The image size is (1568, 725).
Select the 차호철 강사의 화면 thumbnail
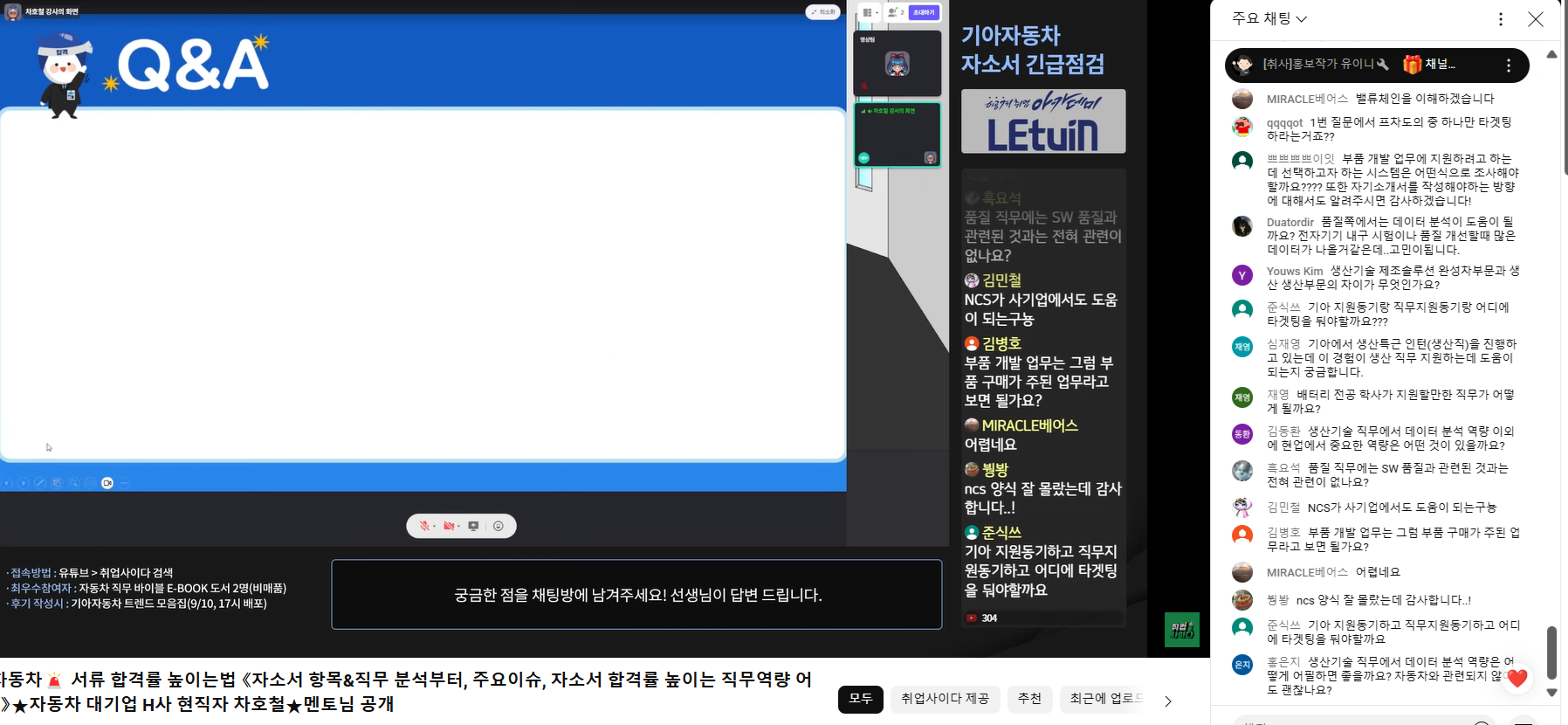click(x=897, y=135)
